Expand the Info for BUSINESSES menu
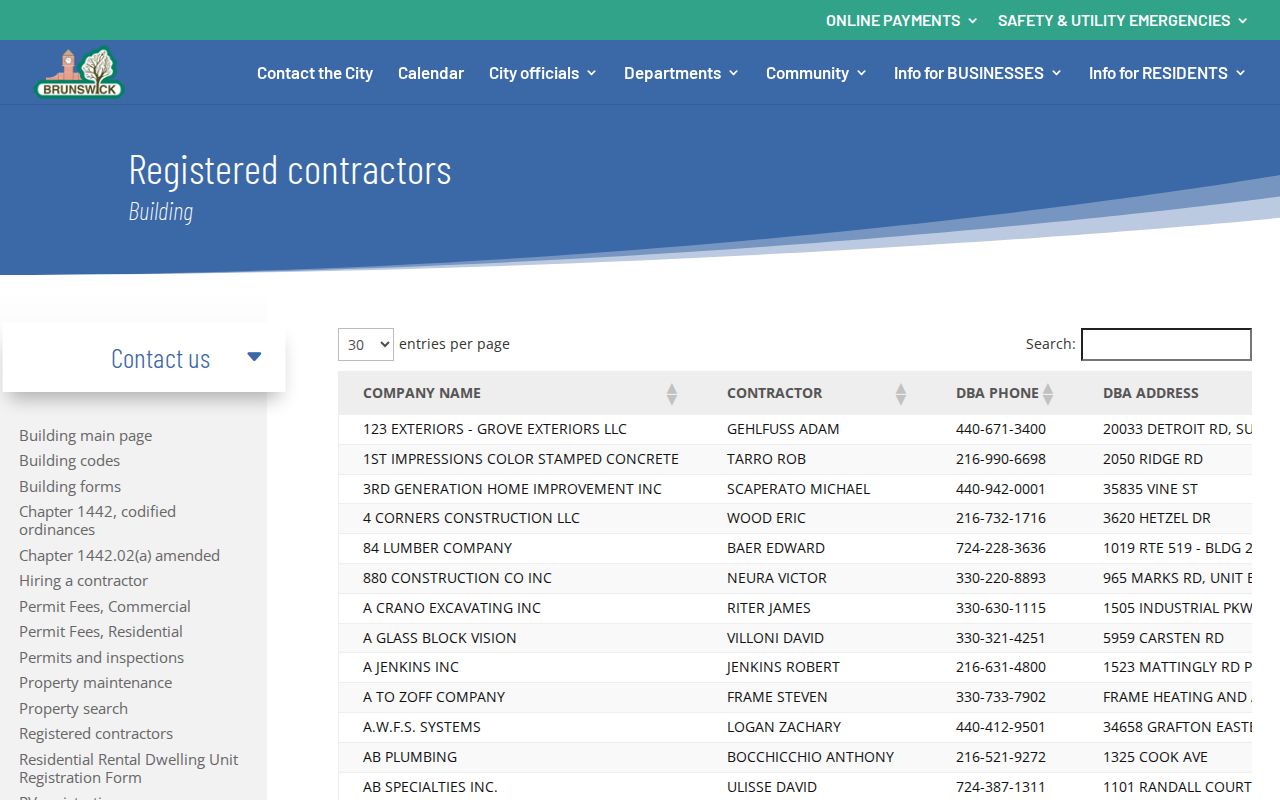This screenshot has height=800, width=1280. [x=978, y=73]
